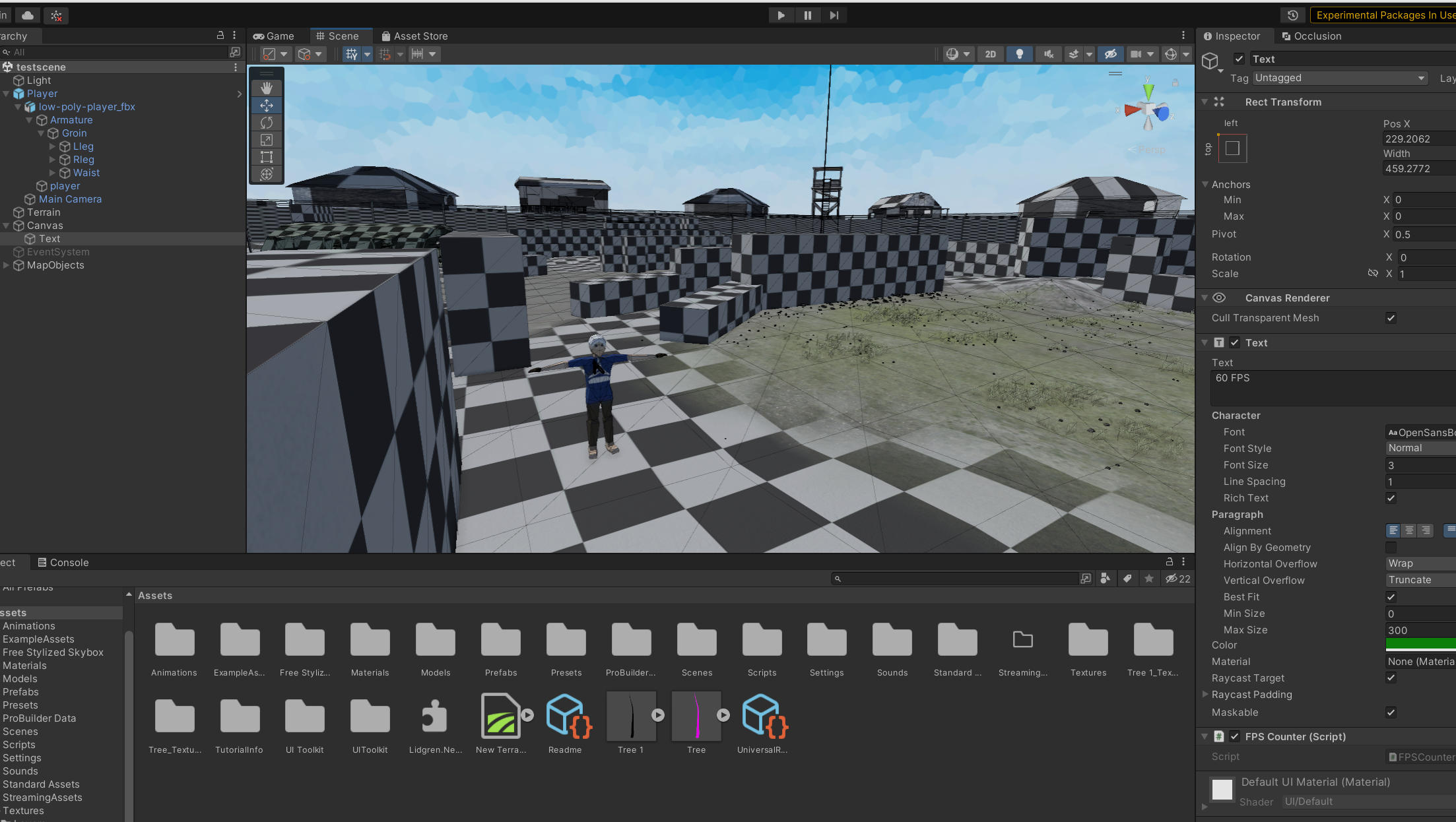Click the green Color swatch
The width and height of the screenshot is (1456, 822).
point(1419,645)
